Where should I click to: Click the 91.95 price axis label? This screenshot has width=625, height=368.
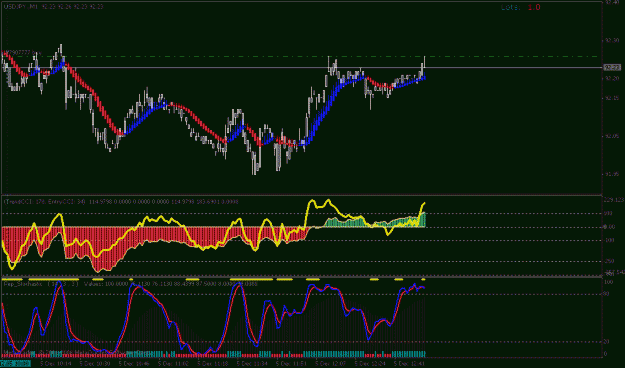click(612, 174)
